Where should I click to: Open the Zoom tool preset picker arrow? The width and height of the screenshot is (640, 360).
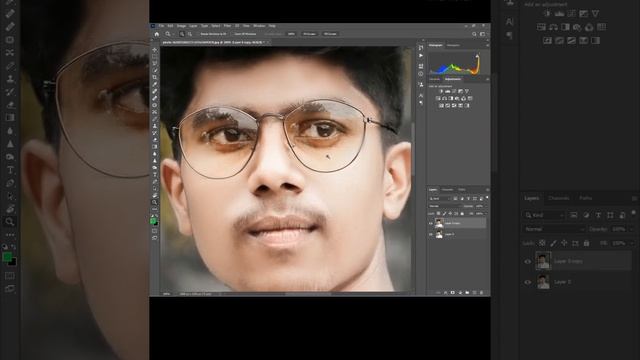[x=173, y=34]
